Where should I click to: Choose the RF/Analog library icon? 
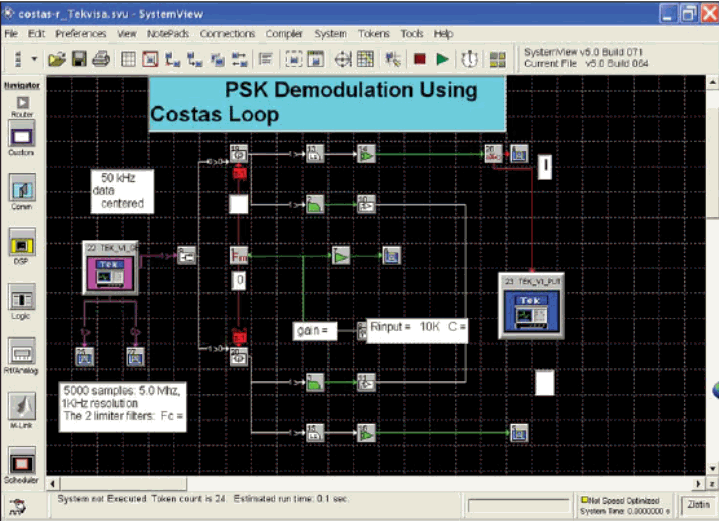pyautogui.click(x=21, y=352)
